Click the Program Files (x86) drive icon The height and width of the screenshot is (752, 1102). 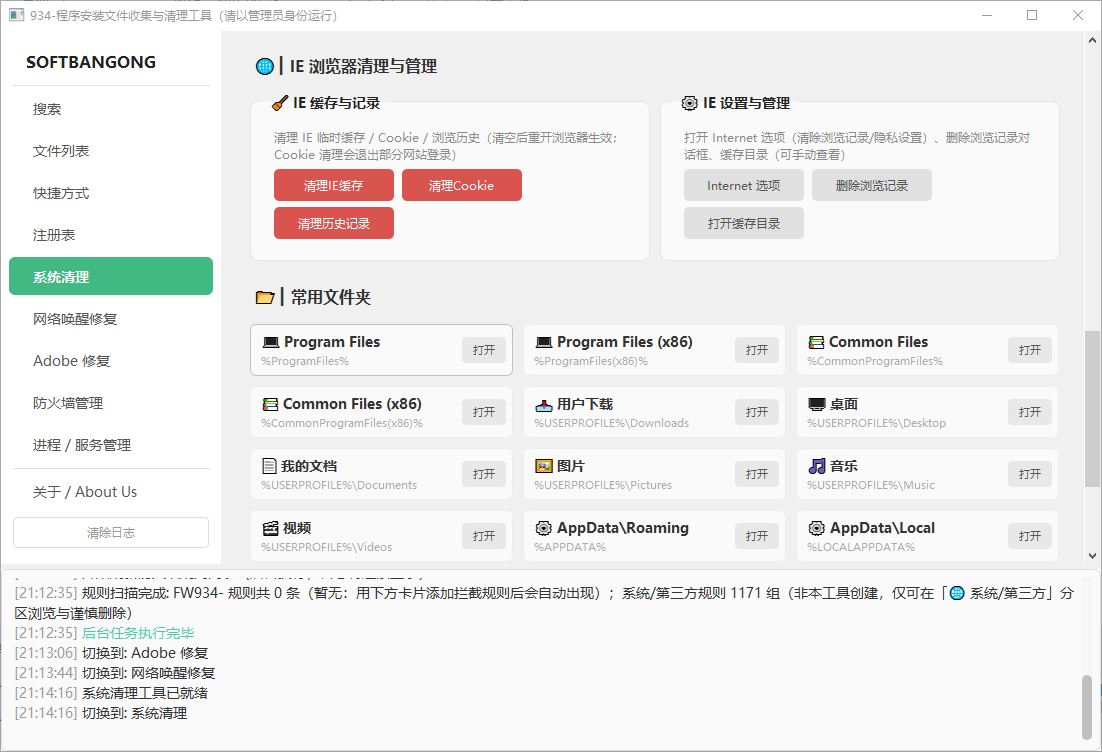[x=544, y=342]
